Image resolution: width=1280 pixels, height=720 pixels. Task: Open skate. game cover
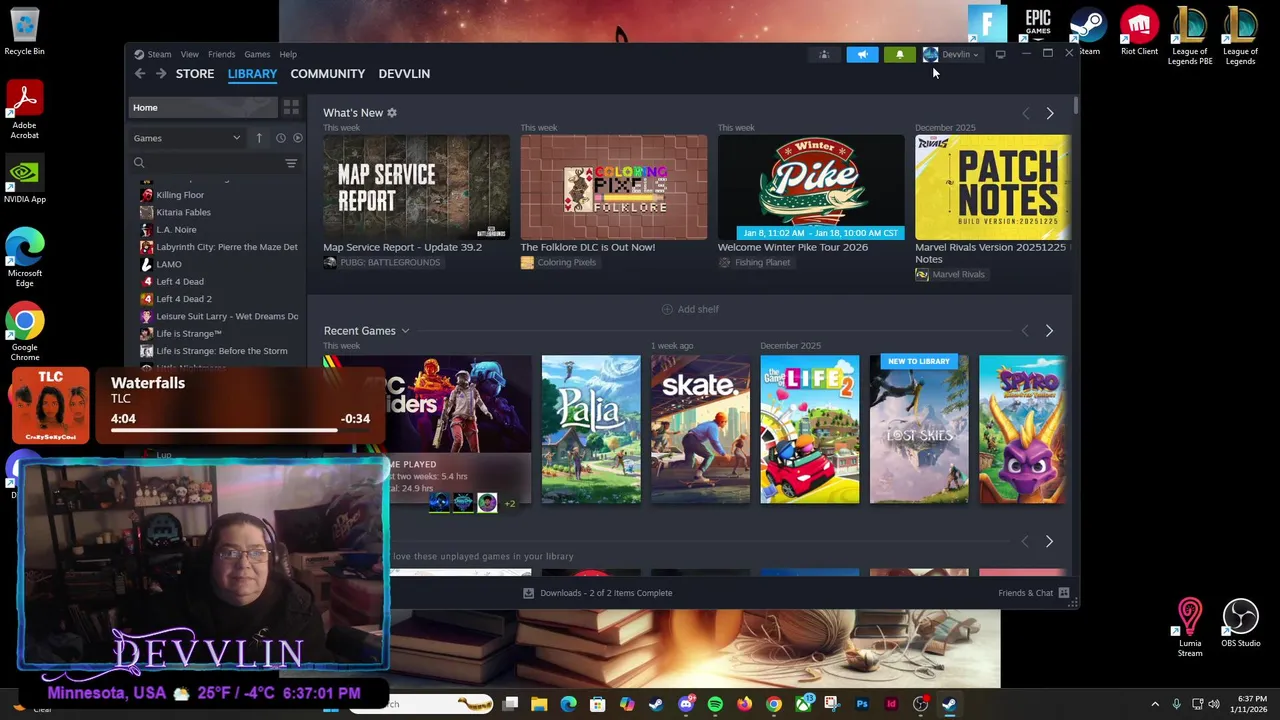click(x=700, y=429)
